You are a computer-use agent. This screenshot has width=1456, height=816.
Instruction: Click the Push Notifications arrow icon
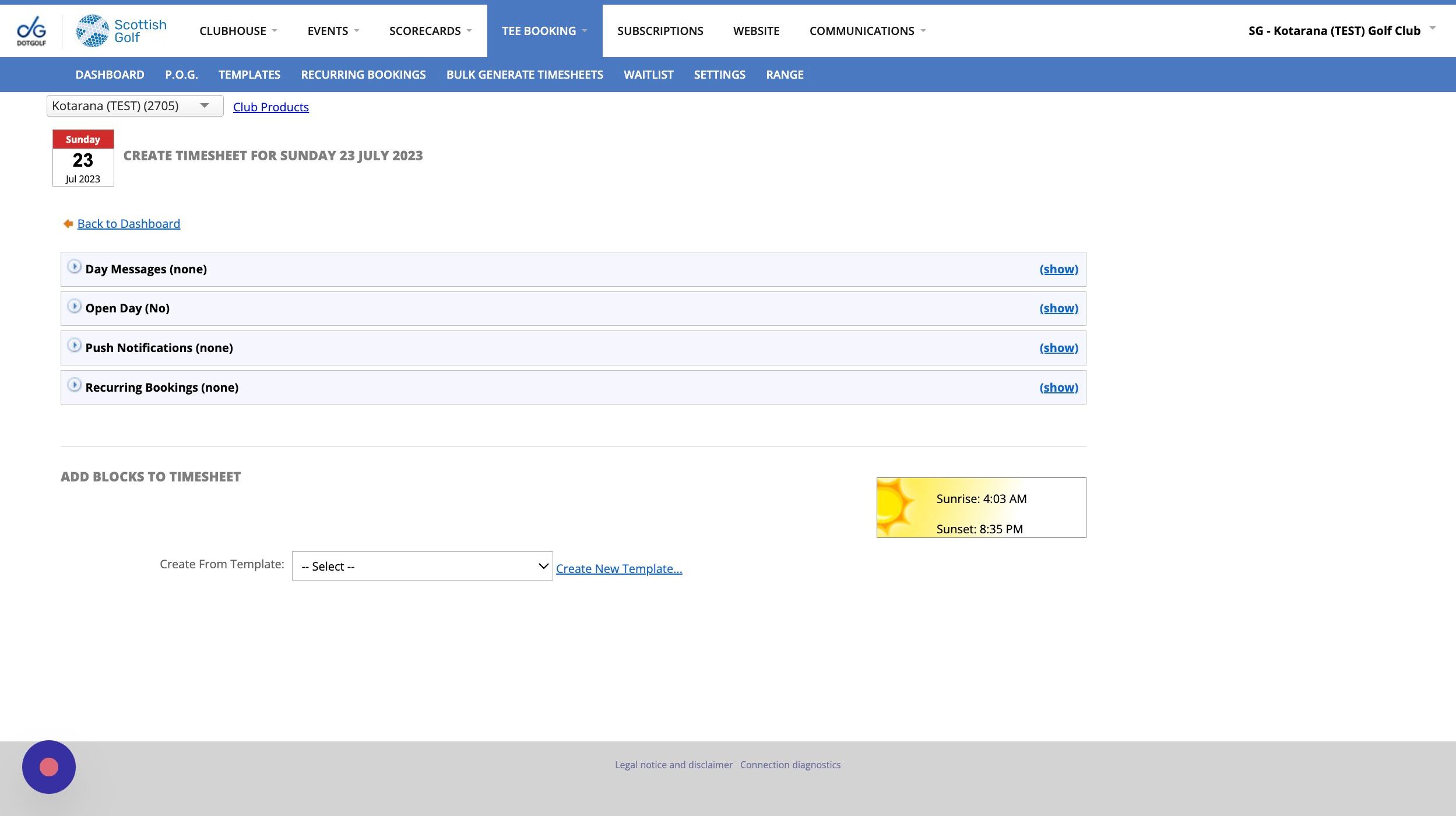(x=74, y=346)
